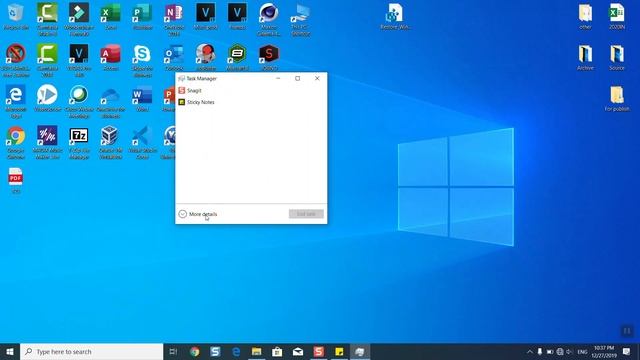
Task: Open blue Snagit Editor icon on taskbar
Action: point(215,351)
